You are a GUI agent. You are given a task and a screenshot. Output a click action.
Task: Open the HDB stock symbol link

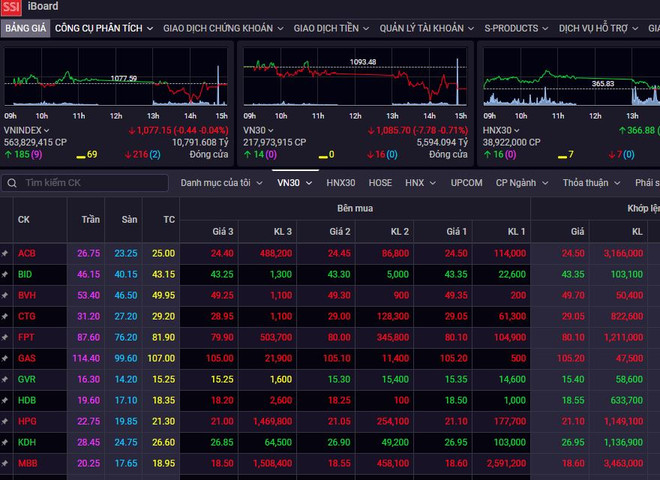(26, 400)
